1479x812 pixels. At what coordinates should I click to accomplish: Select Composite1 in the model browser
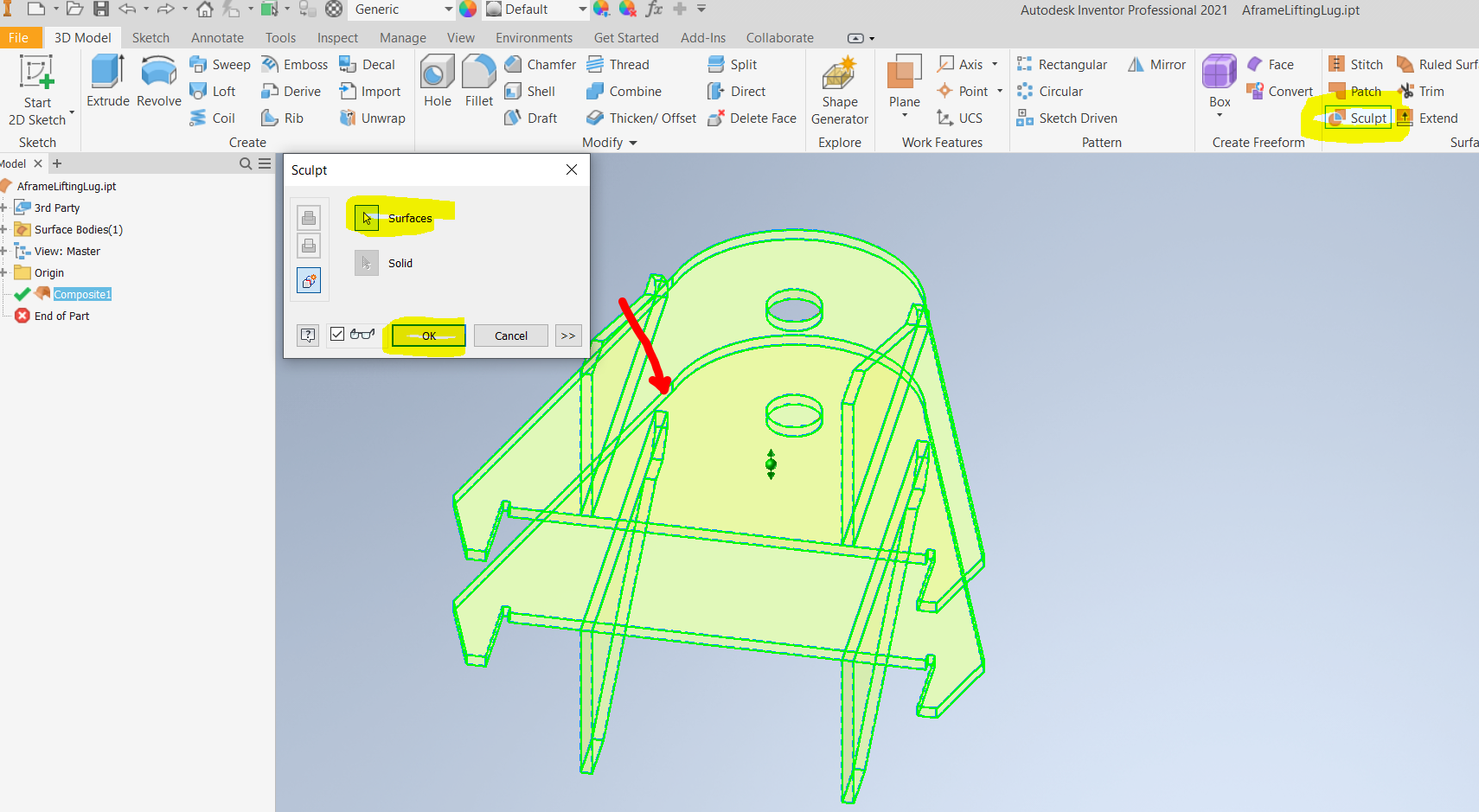click(82, 294)
